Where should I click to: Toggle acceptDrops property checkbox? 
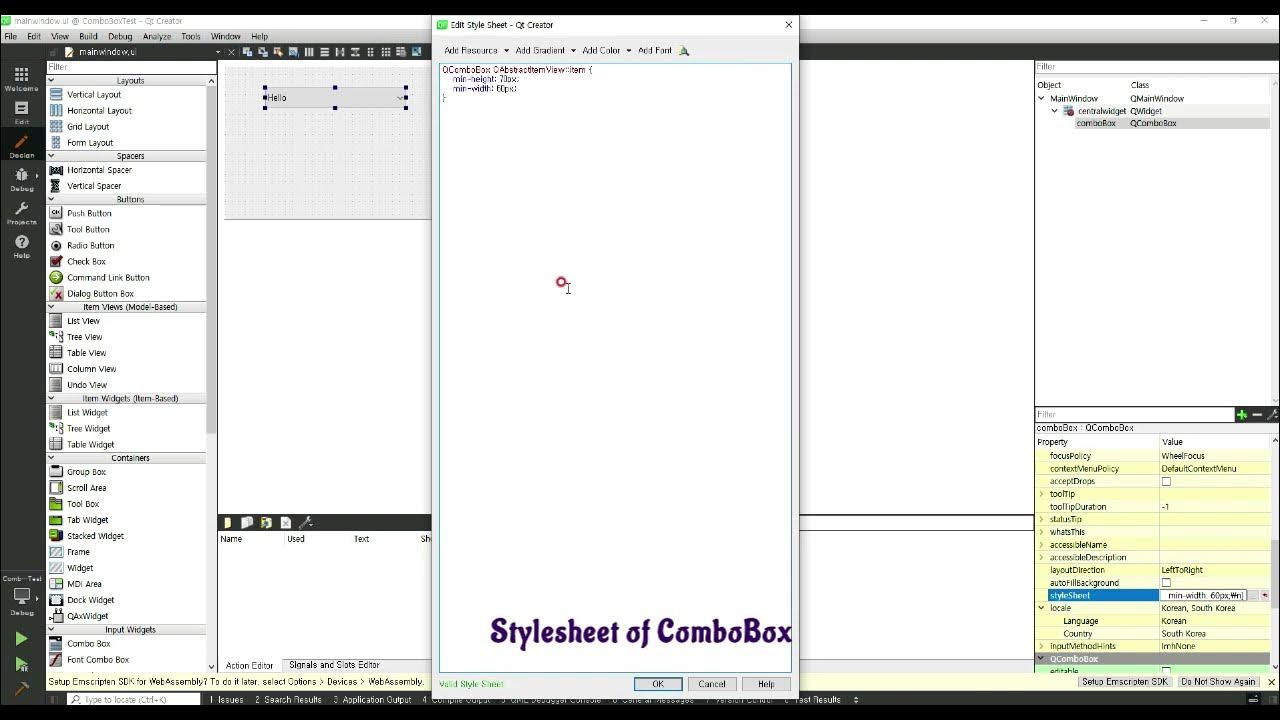(x=1166, y=481)
